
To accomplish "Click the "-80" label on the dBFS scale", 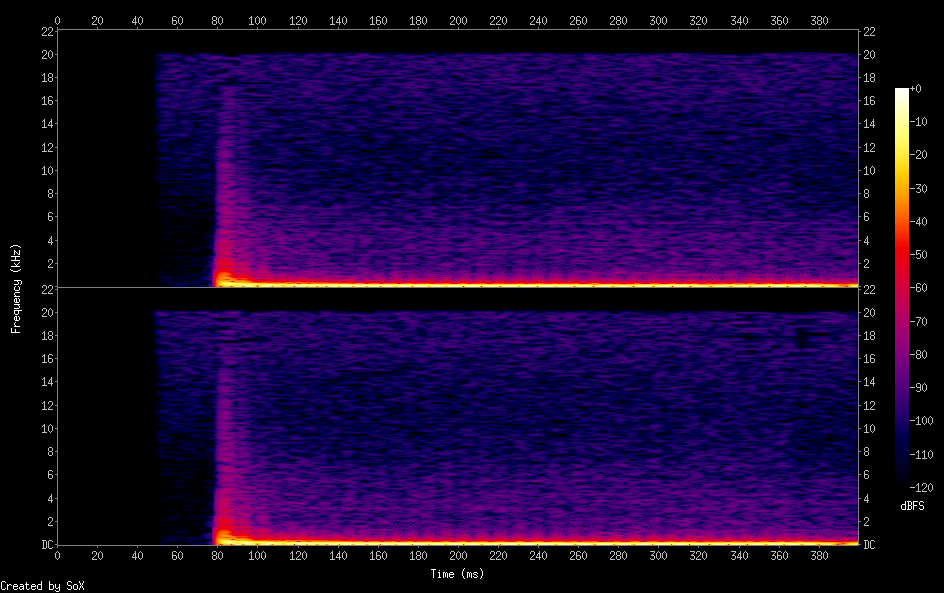I will [919, 355].
